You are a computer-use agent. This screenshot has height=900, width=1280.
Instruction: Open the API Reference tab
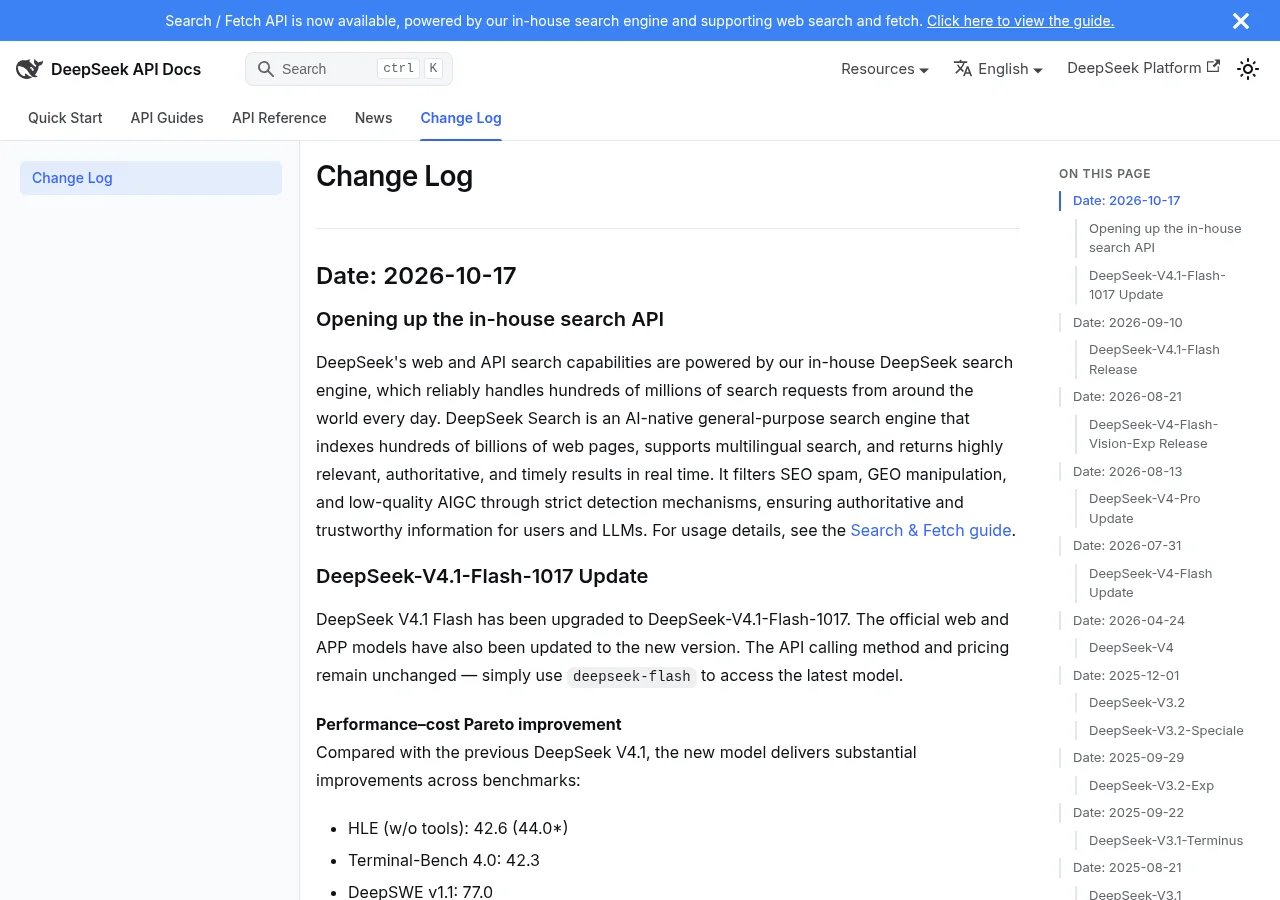tap(279, 118)
